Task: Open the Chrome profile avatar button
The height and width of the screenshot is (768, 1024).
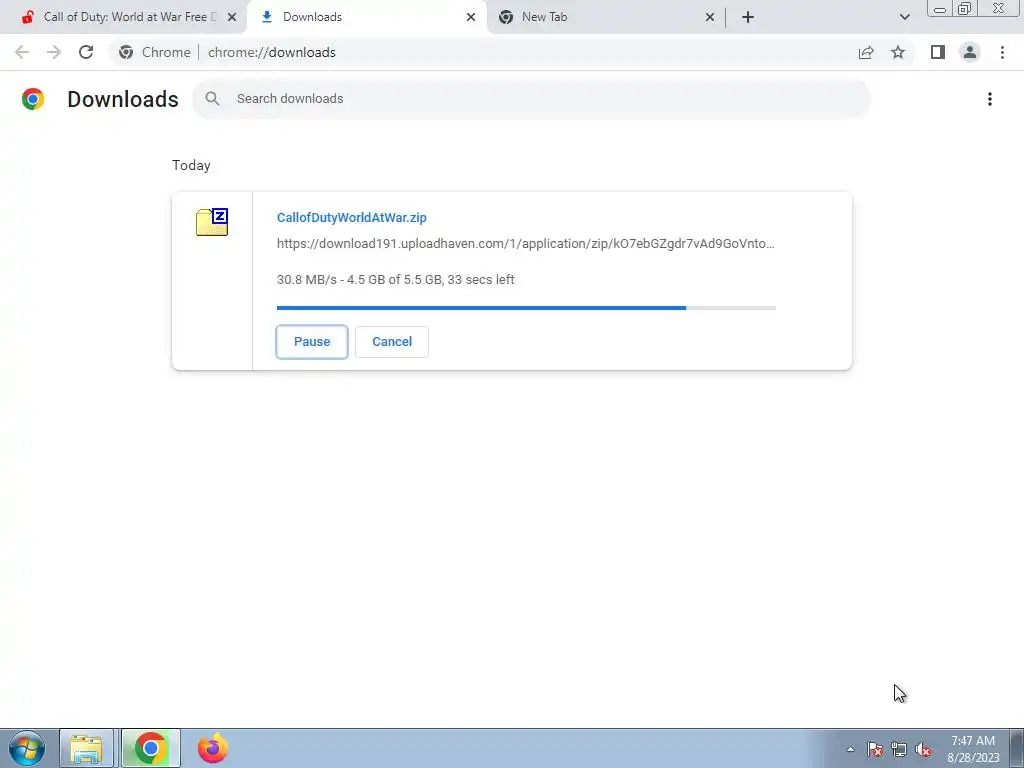Action: [970, 52]
